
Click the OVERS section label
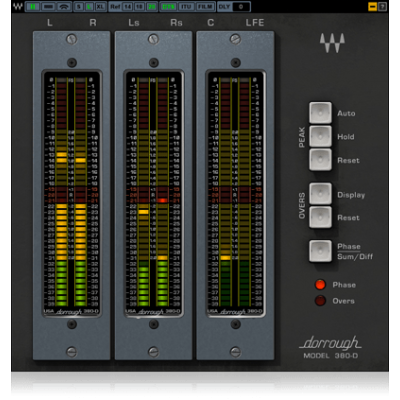[302, 205]
